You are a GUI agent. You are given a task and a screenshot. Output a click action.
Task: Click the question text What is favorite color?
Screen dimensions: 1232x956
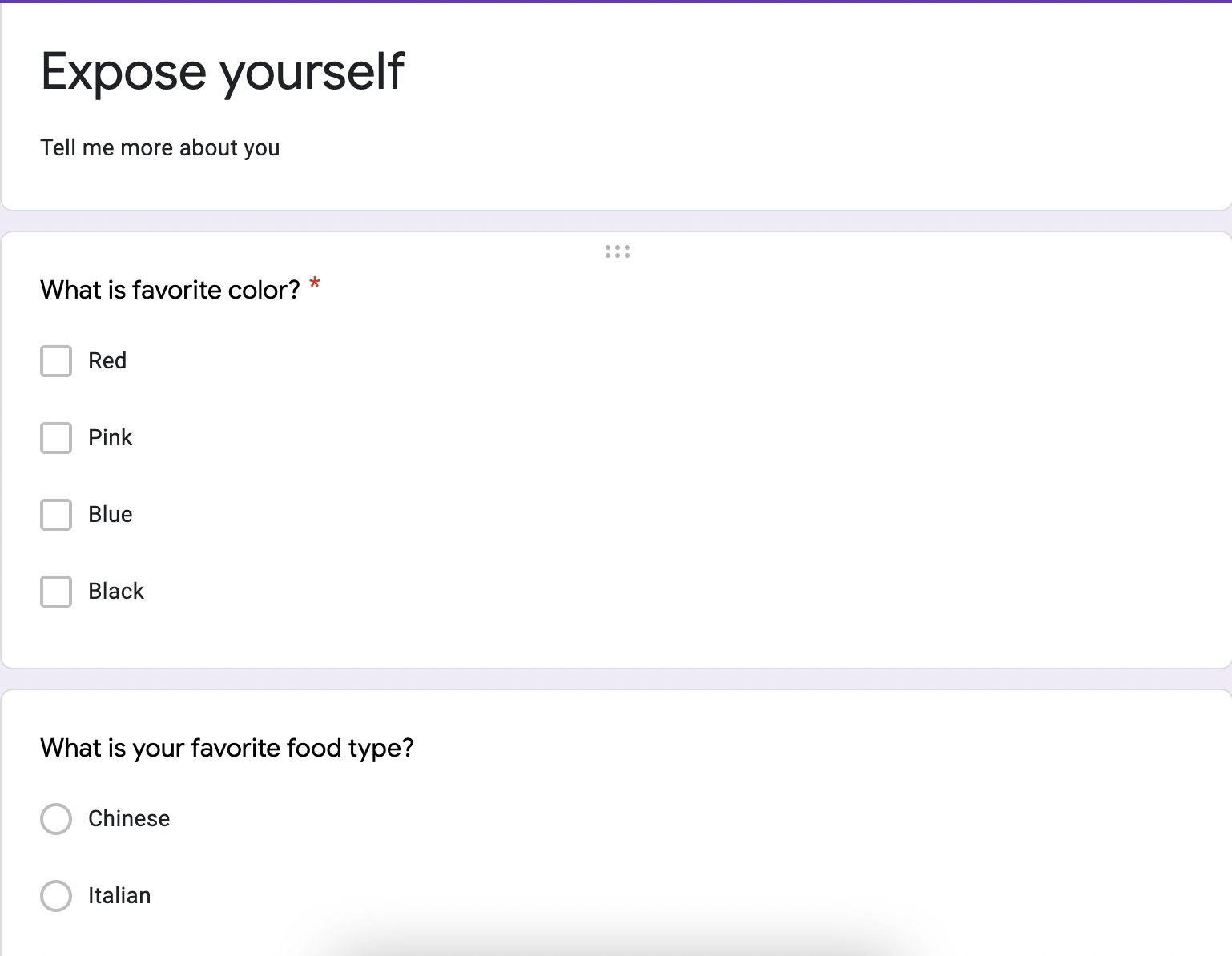coord(170,290)
